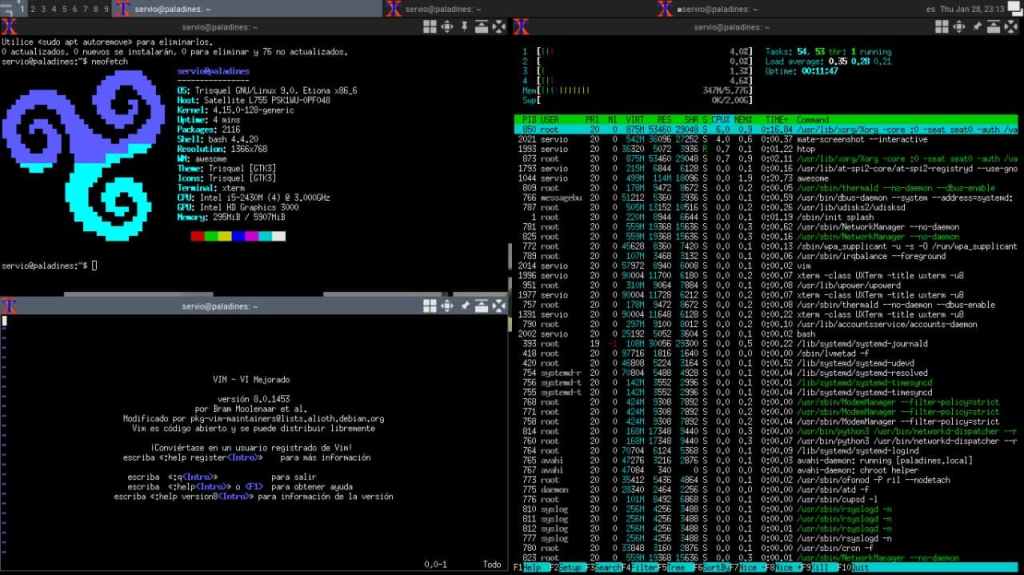Toggle sticky pin on the htop window
The height and width of the screenshot is (575, 1024).
click(x=977, y=27)
